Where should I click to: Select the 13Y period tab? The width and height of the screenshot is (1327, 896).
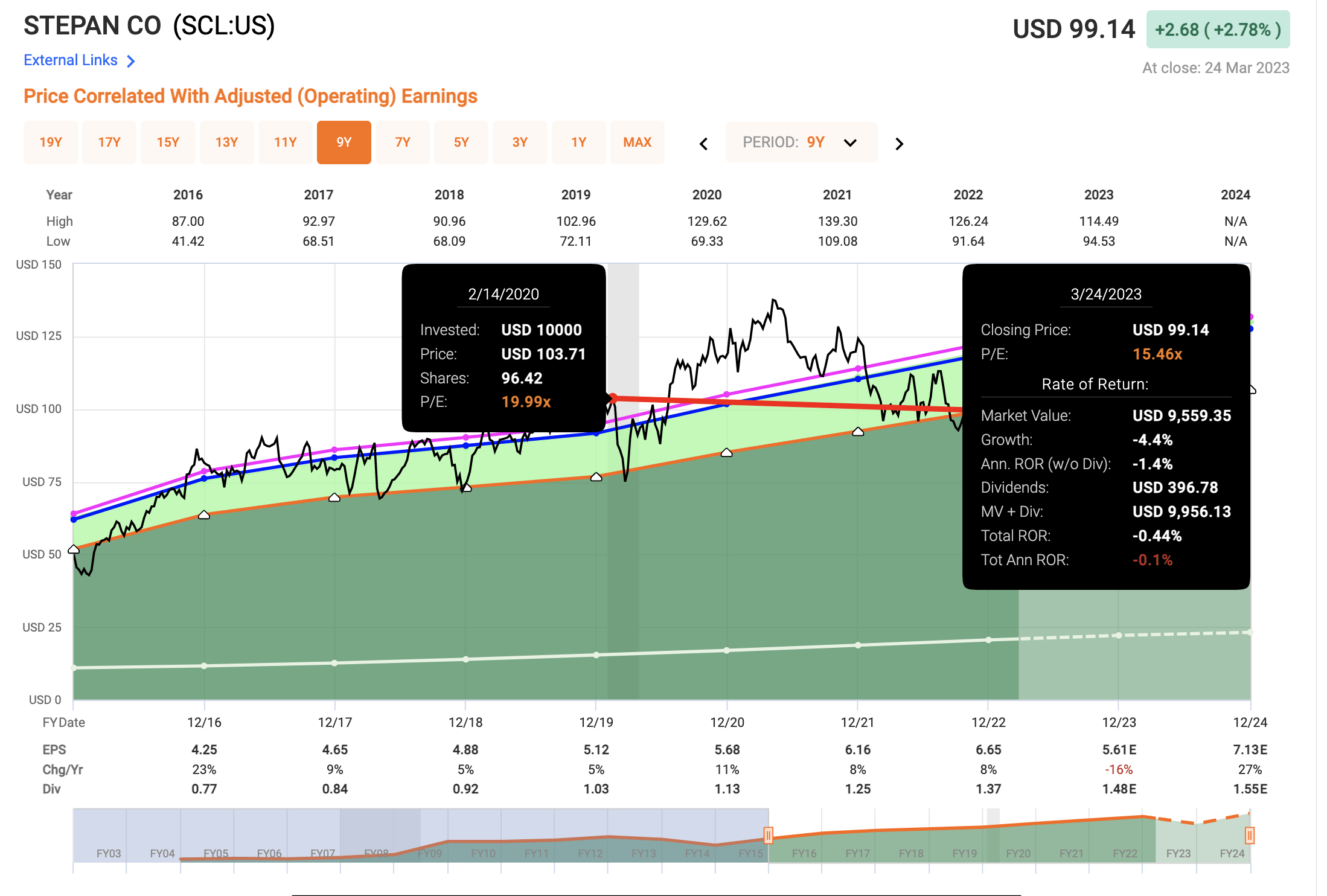226,142
